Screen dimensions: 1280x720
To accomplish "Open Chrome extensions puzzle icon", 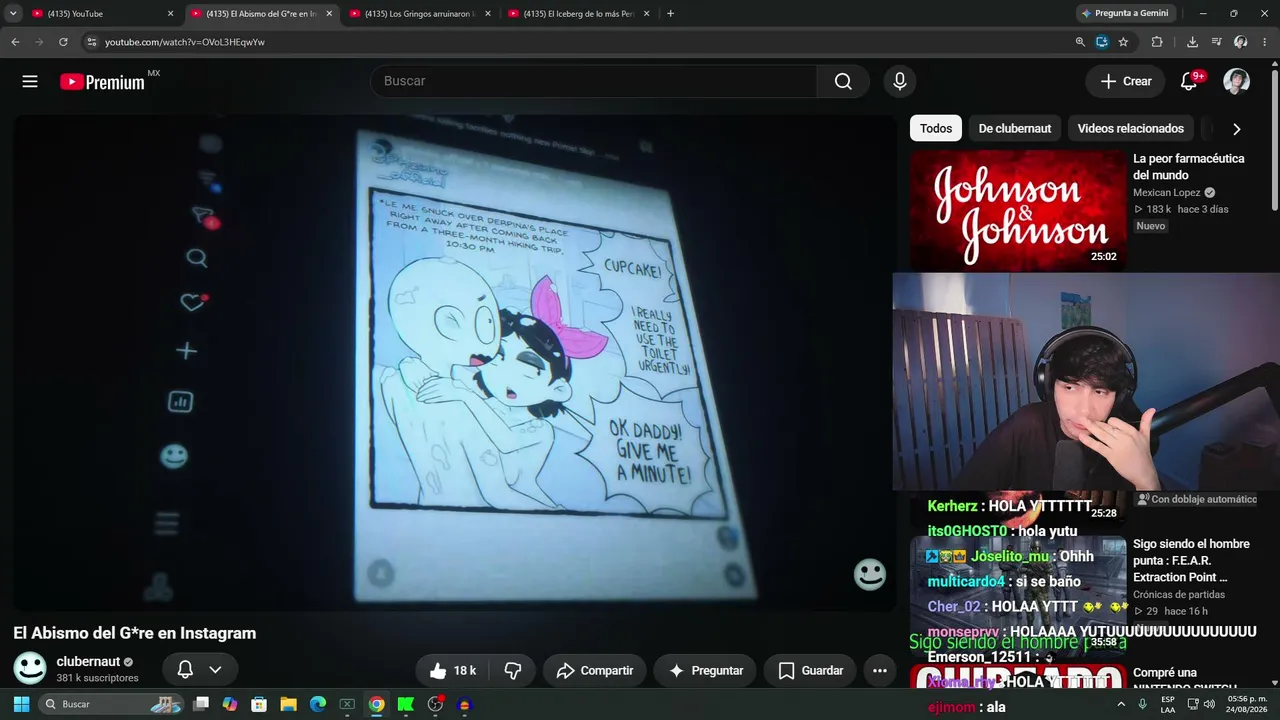I will point(1157,42).
